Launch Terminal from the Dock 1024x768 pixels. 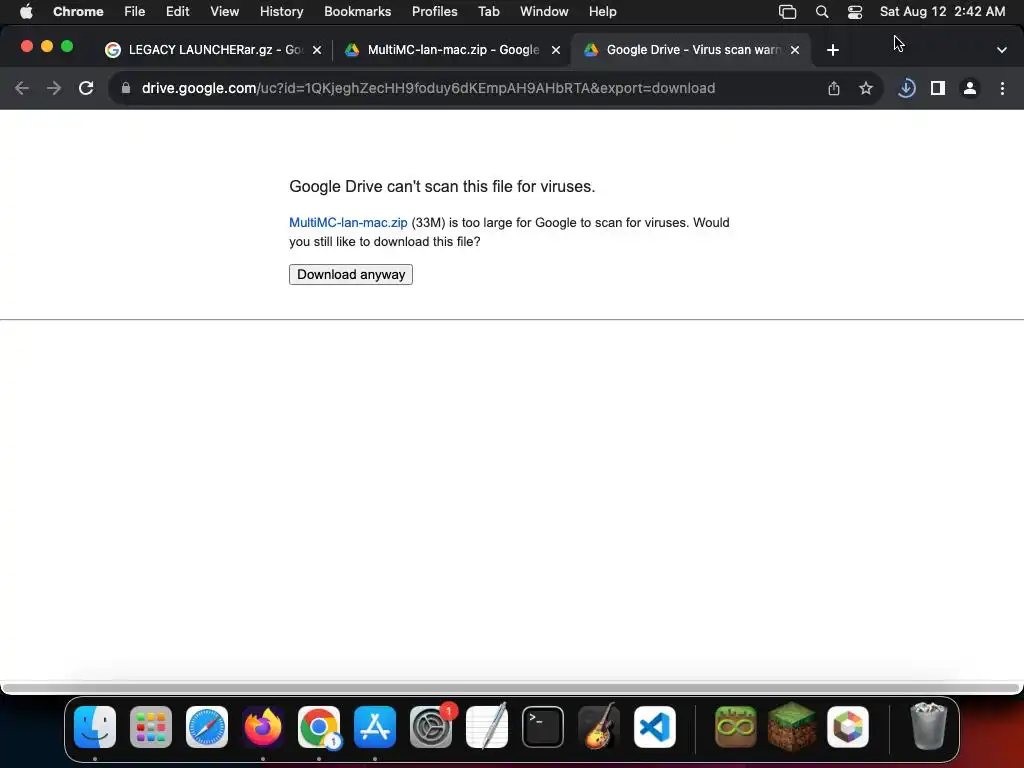click(543, 727)
